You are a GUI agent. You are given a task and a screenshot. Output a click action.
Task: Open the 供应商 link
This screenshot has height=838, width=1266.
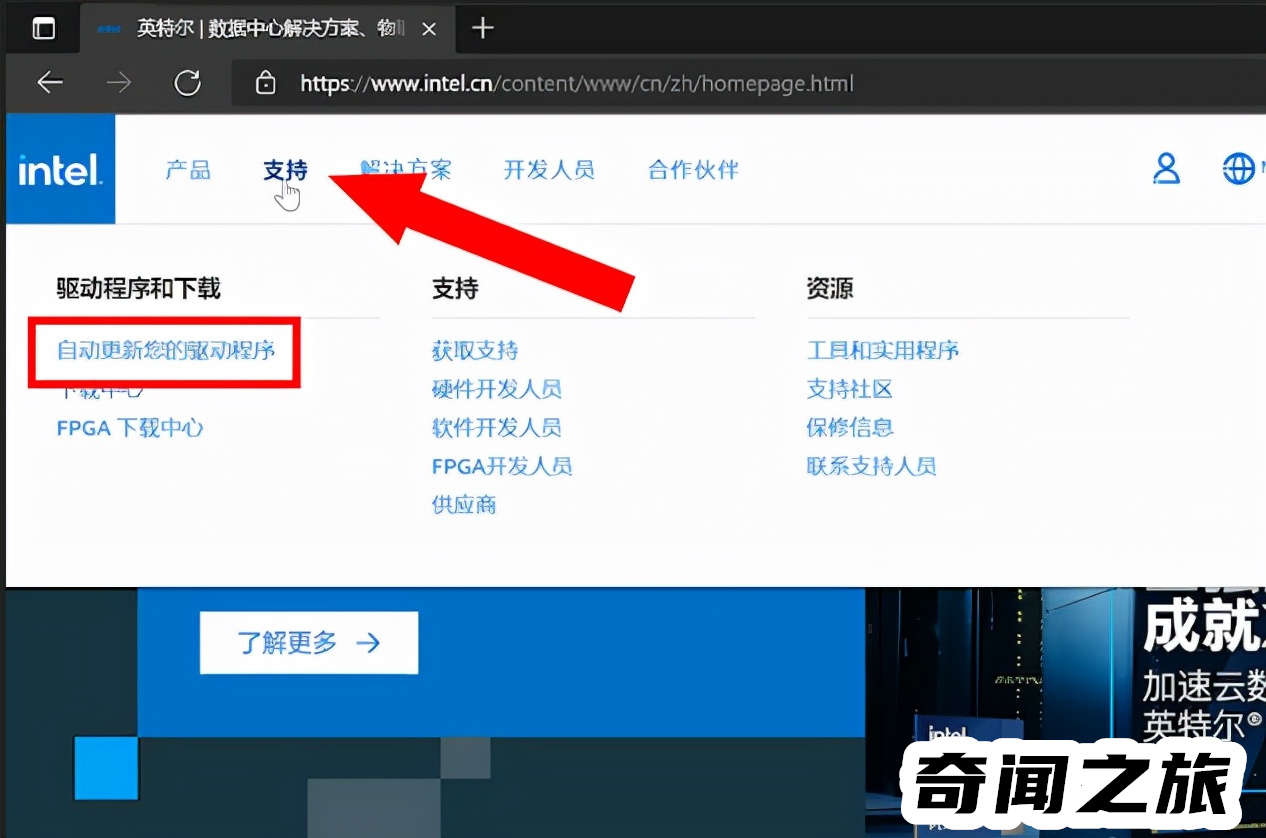464,504
